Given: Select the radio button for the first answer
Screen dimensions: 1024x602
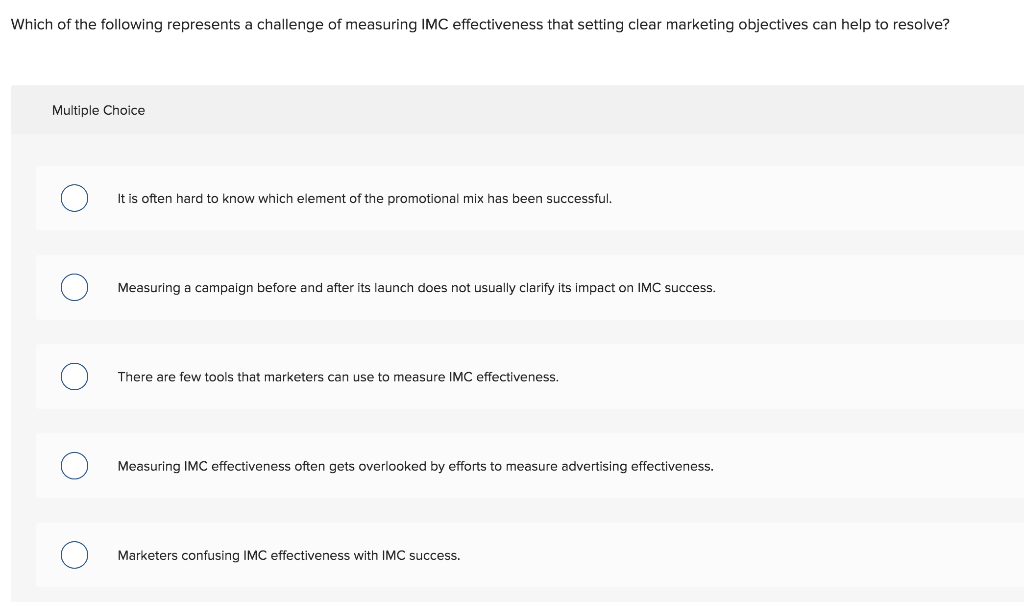Looking at the screenshot, I should tap(74, 198).
